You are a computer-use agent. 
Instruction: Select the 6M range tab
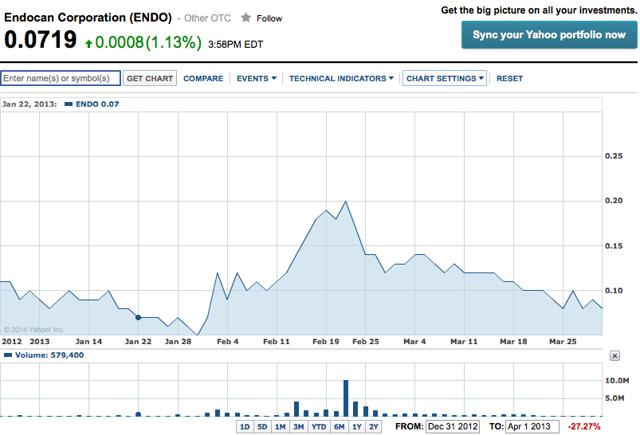339,427
